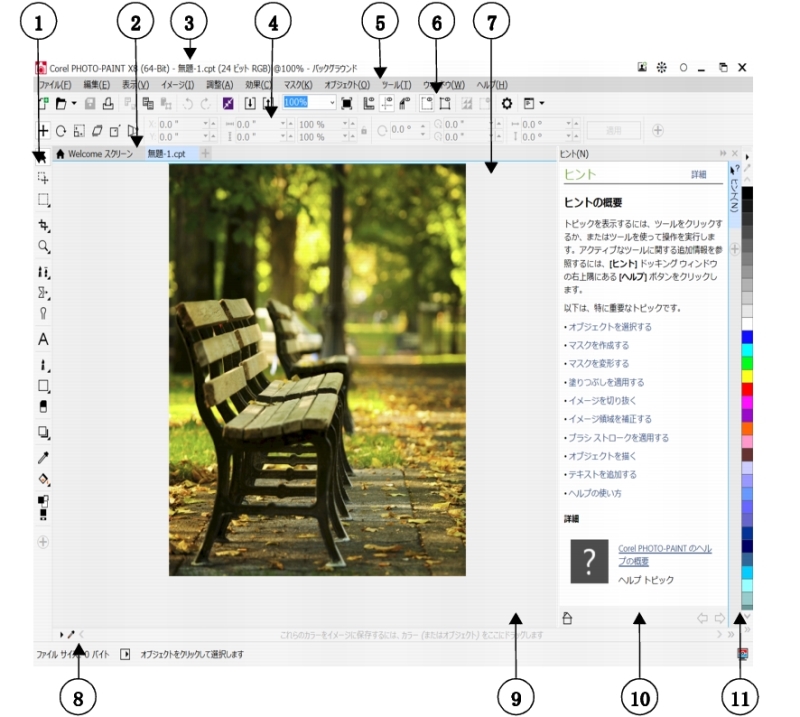Select the Text tool (A icon)
This screenshot has height=717, width=800.
point(43,339)
